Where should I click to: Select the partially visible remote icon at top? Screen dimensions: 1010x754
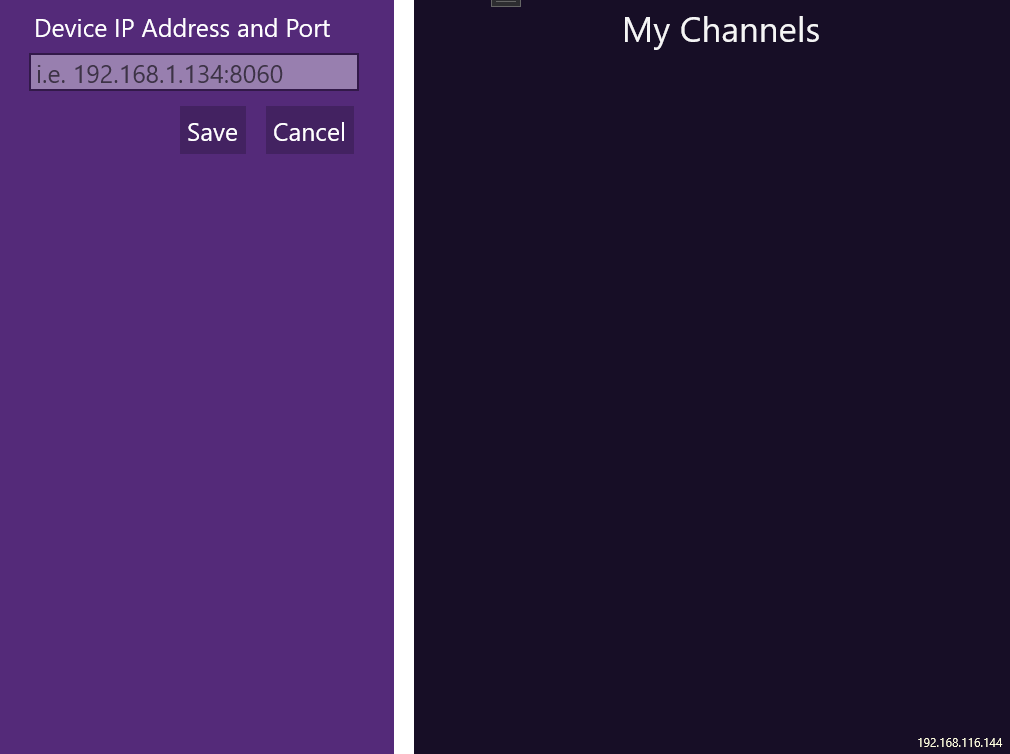[x=506, y=3]
